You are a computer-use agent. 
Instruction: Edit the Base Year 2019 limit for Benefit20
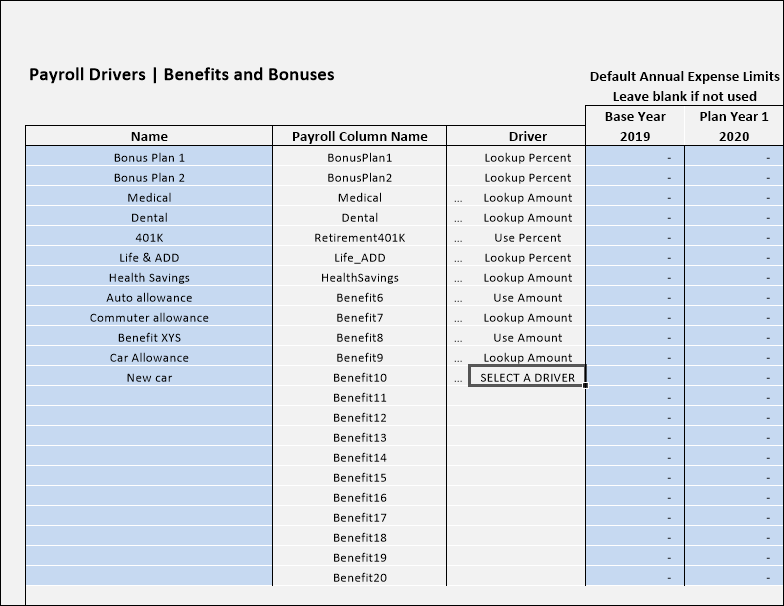coord(635,576)
